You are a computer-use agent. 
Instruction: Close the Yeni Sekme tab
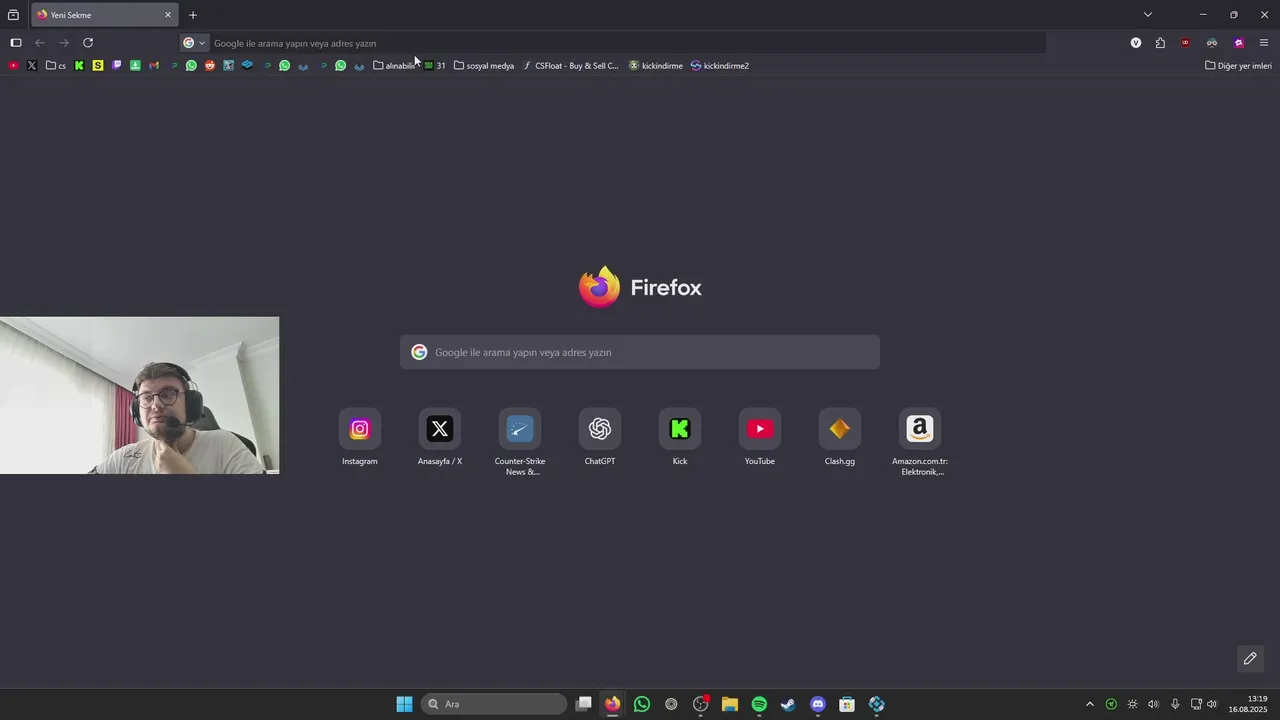[168, 15]
